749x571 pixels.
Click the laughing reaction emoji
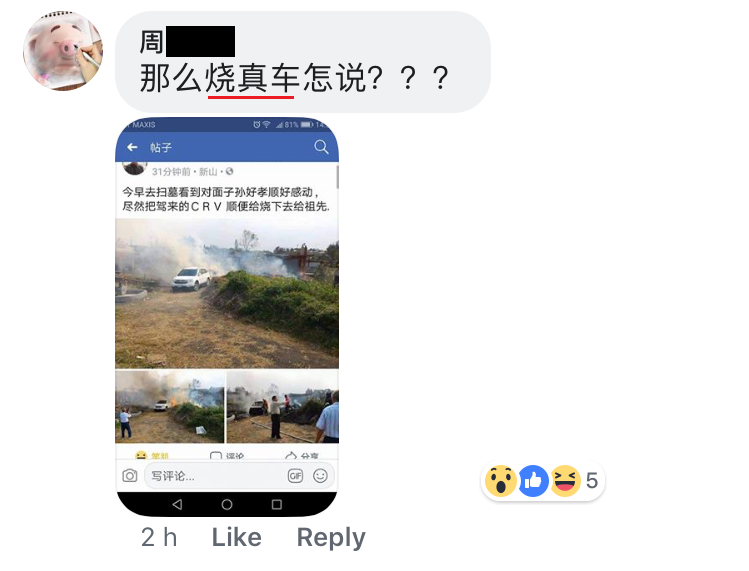point(565,481)
